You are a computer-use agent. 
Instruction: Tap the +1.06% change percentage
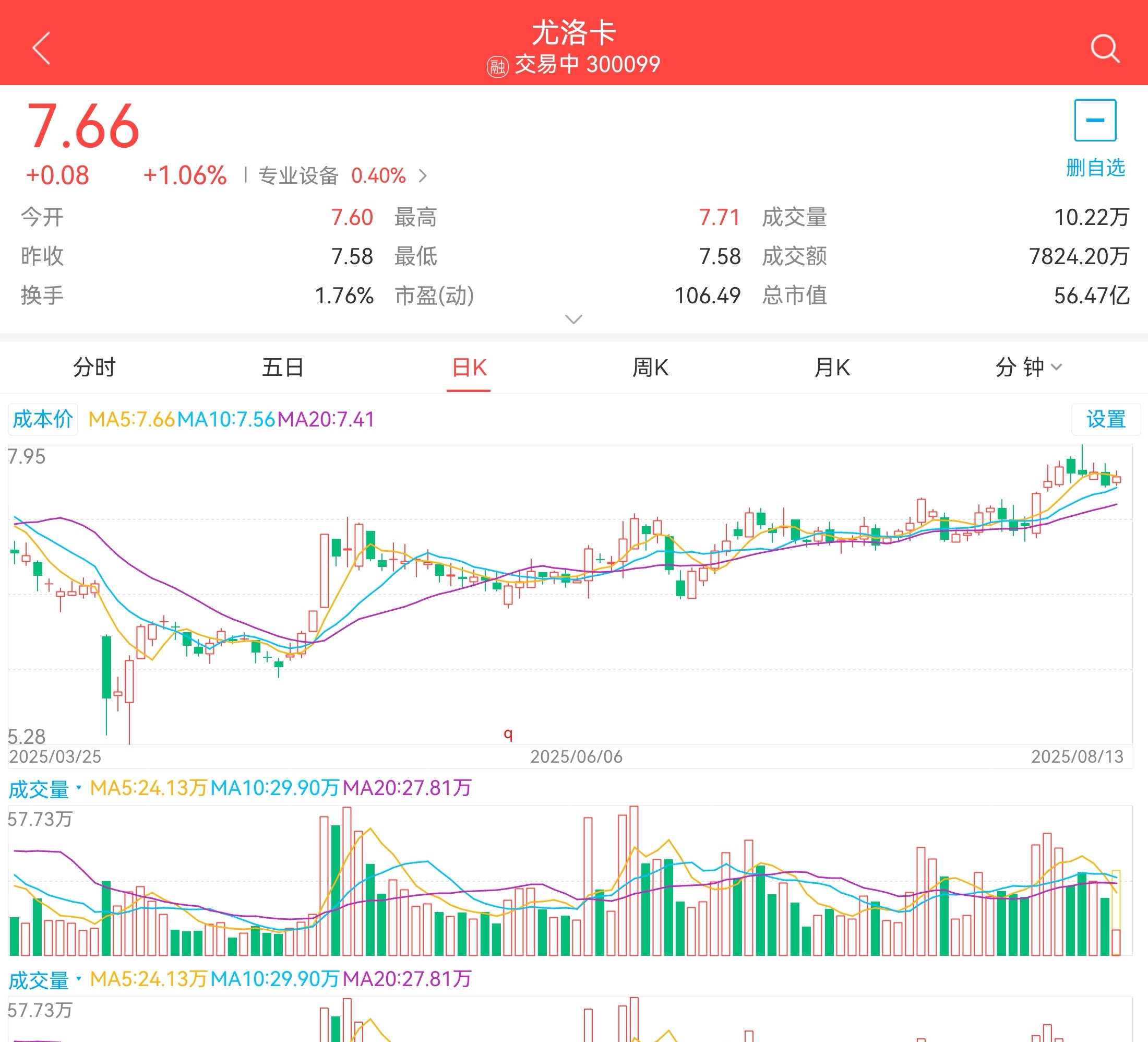[x=185, y=175]
